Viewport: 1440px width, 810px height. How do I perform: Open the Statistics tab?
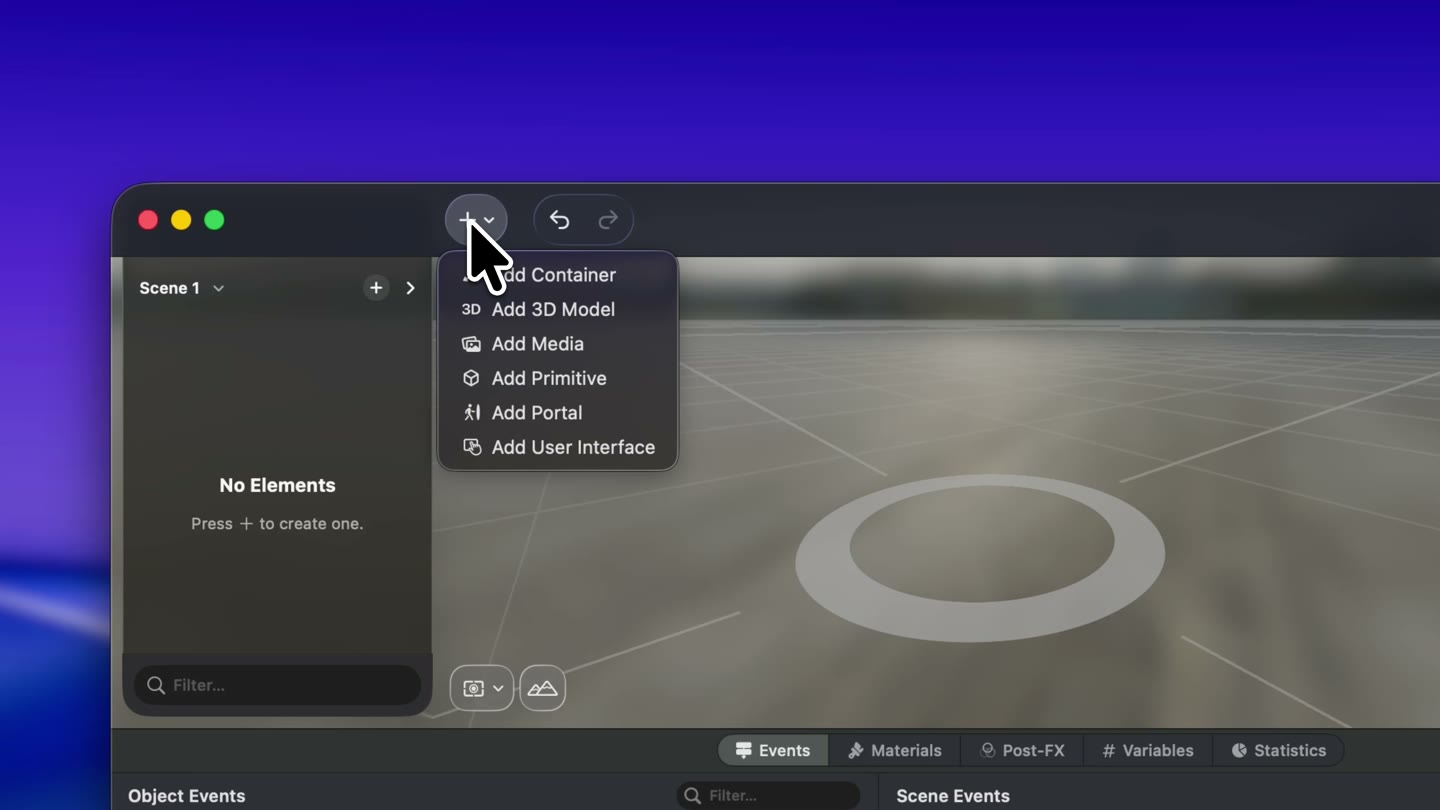[1279, 750]
